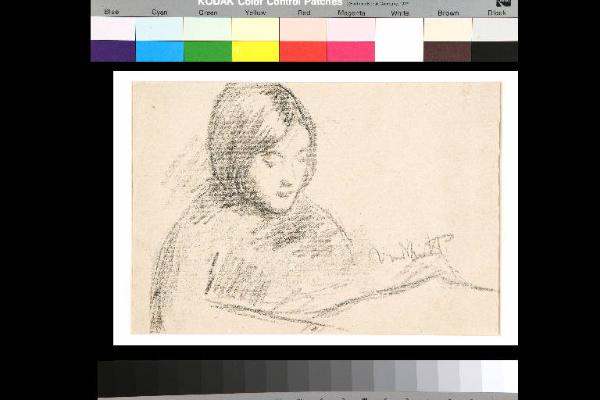The height and width of the screenshot is (400, 600).
Task: Click the artist's signature on the drawing
Action: click(x=410, y=250)
